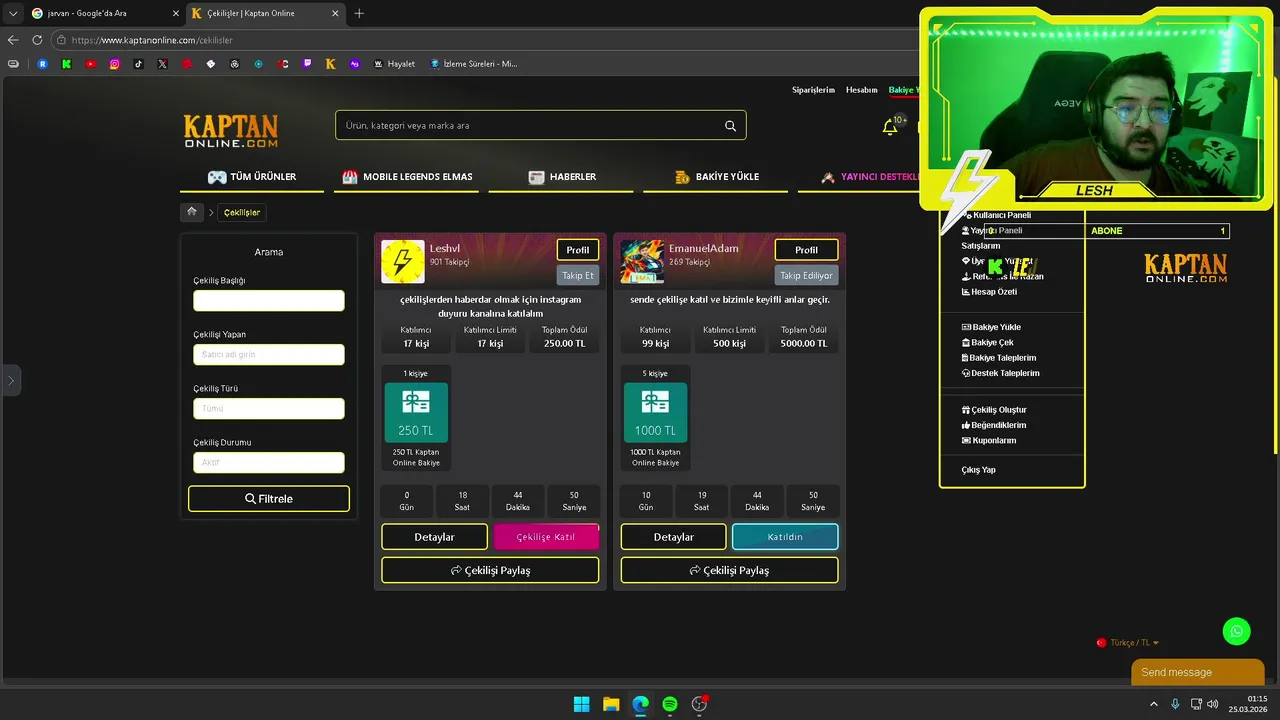
Task: Join Leshvl giveaway with Çekilişe Katıl
Action: [546, 537]
